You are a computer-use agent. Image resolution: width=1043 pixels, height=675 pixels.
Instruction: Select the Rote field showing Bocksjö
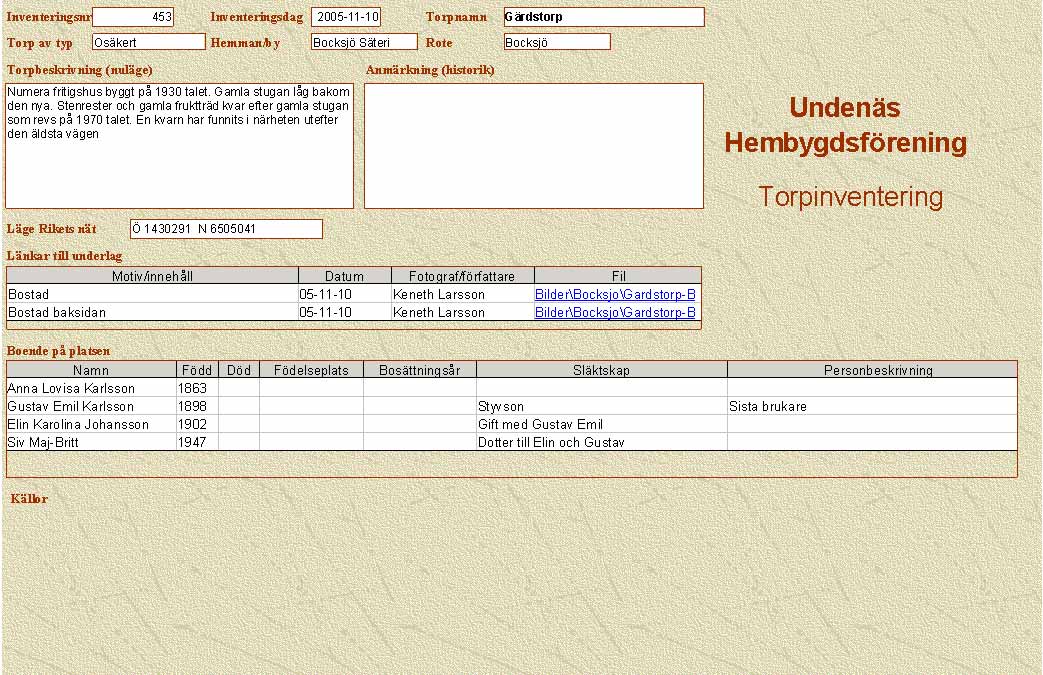557,42
